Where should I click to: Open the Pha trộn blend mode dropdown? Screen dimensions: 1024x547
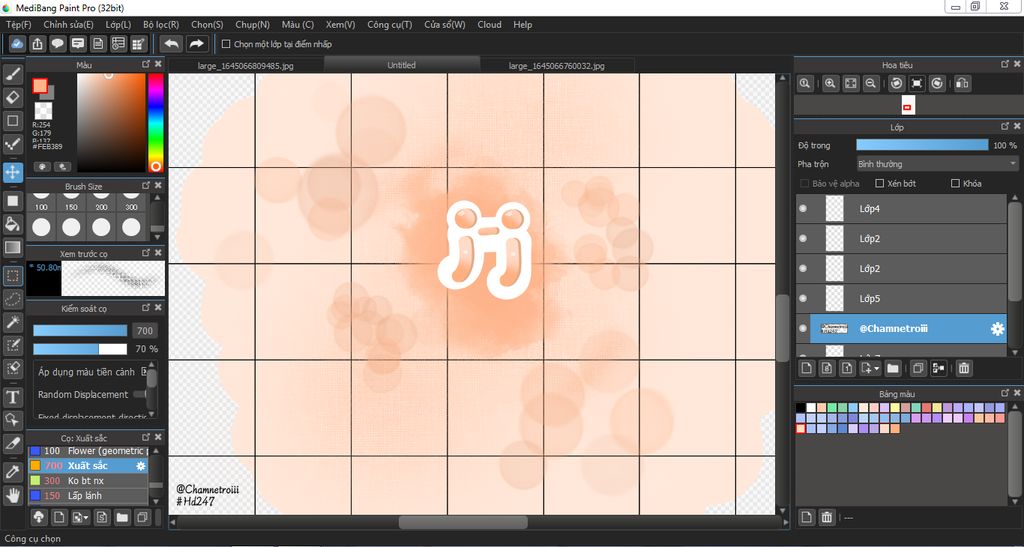point(936,164)
